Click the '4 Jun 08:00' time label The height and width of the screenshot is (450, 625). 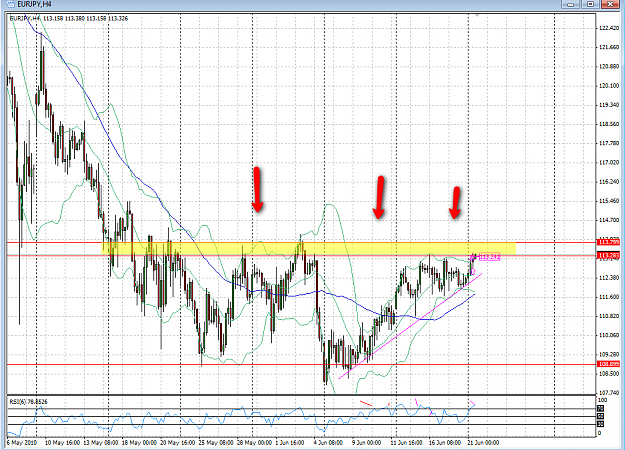pos(328,442)
